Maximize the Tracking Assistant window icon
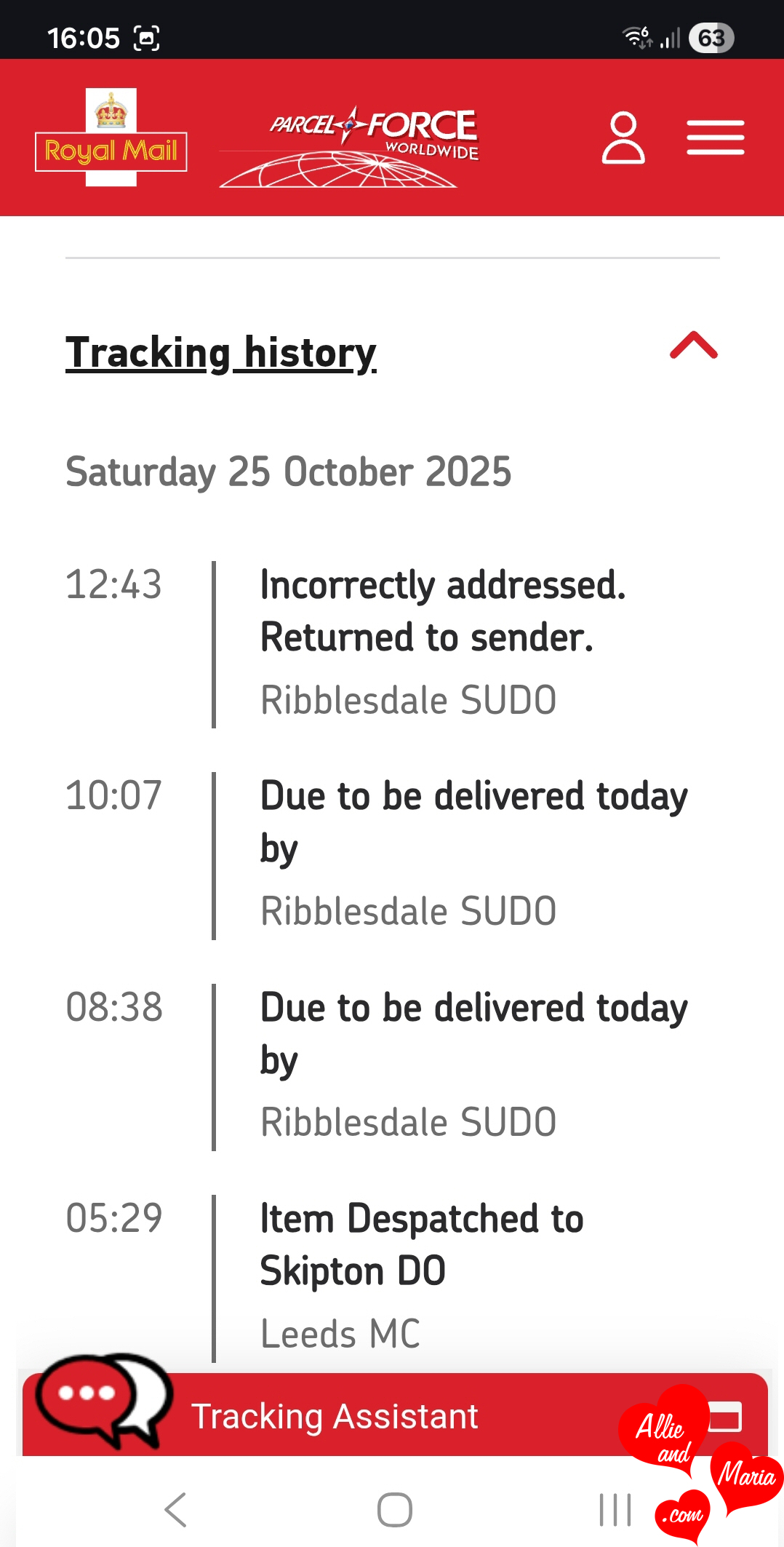This screenshot has height=1547, width=784. click(725, 1416)
